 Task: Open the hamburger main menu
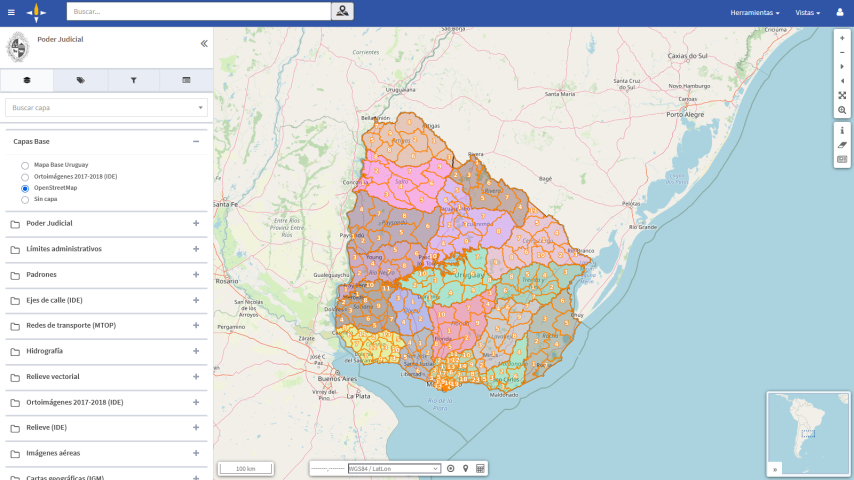pos(11,12)
